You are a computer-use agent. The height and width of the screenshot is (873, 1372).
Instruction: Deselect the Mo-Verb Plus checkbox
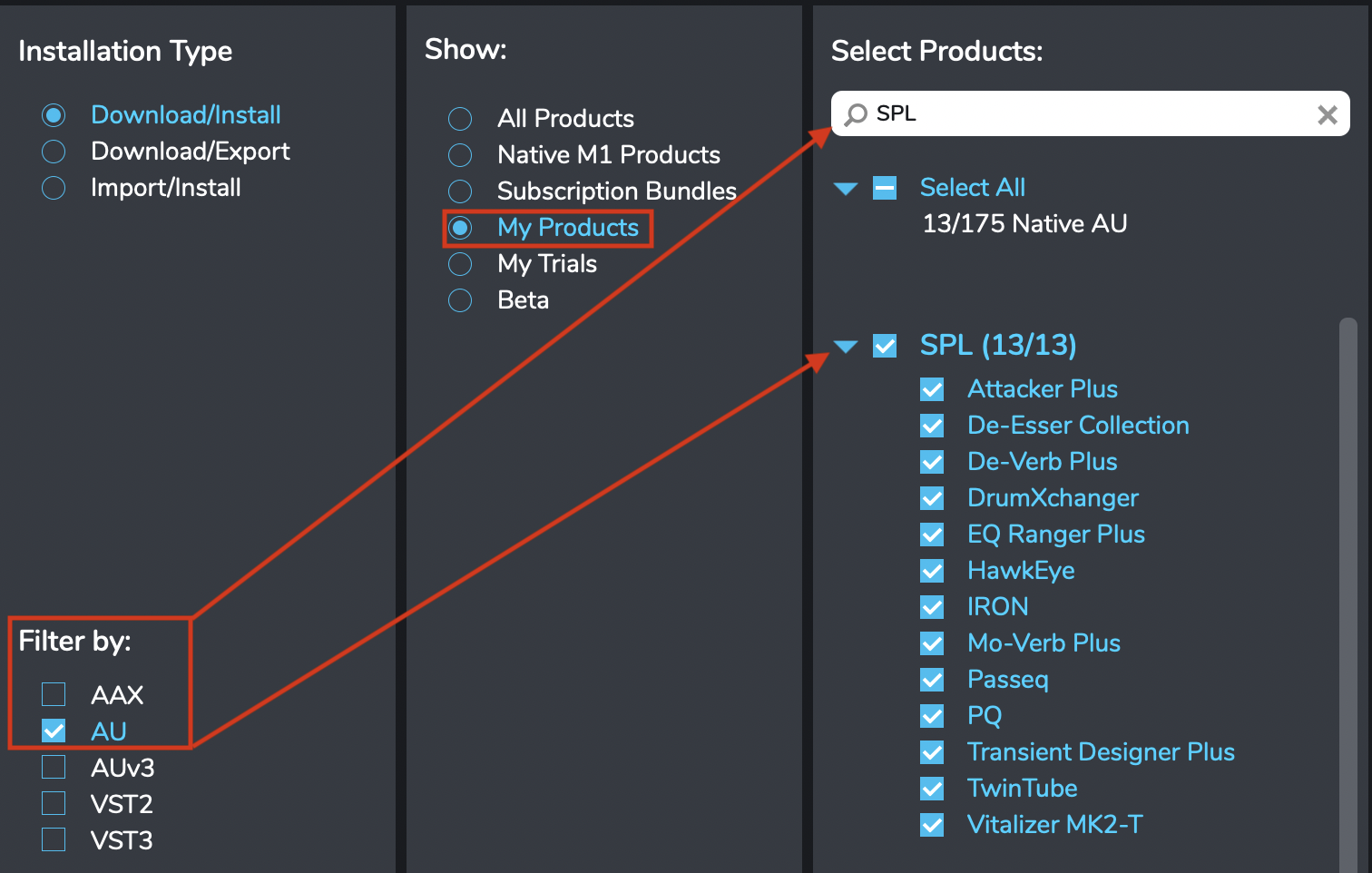[932, 643]
